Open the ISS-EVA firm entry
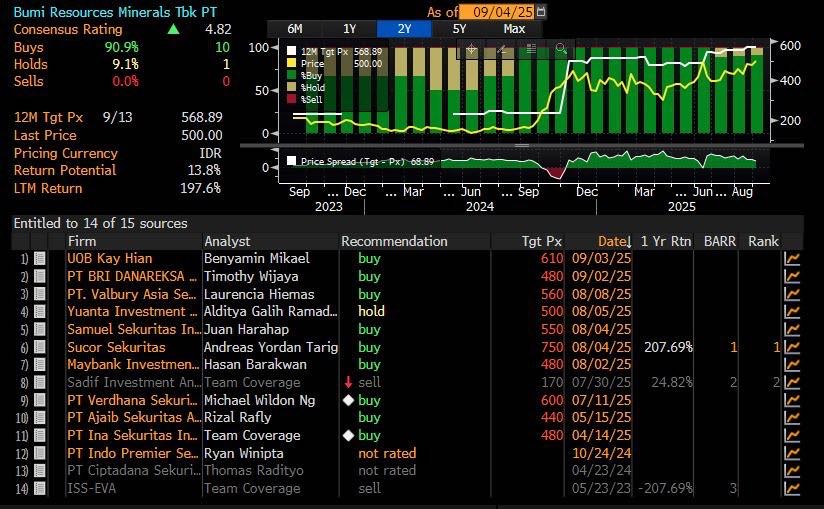 point(91,489)
